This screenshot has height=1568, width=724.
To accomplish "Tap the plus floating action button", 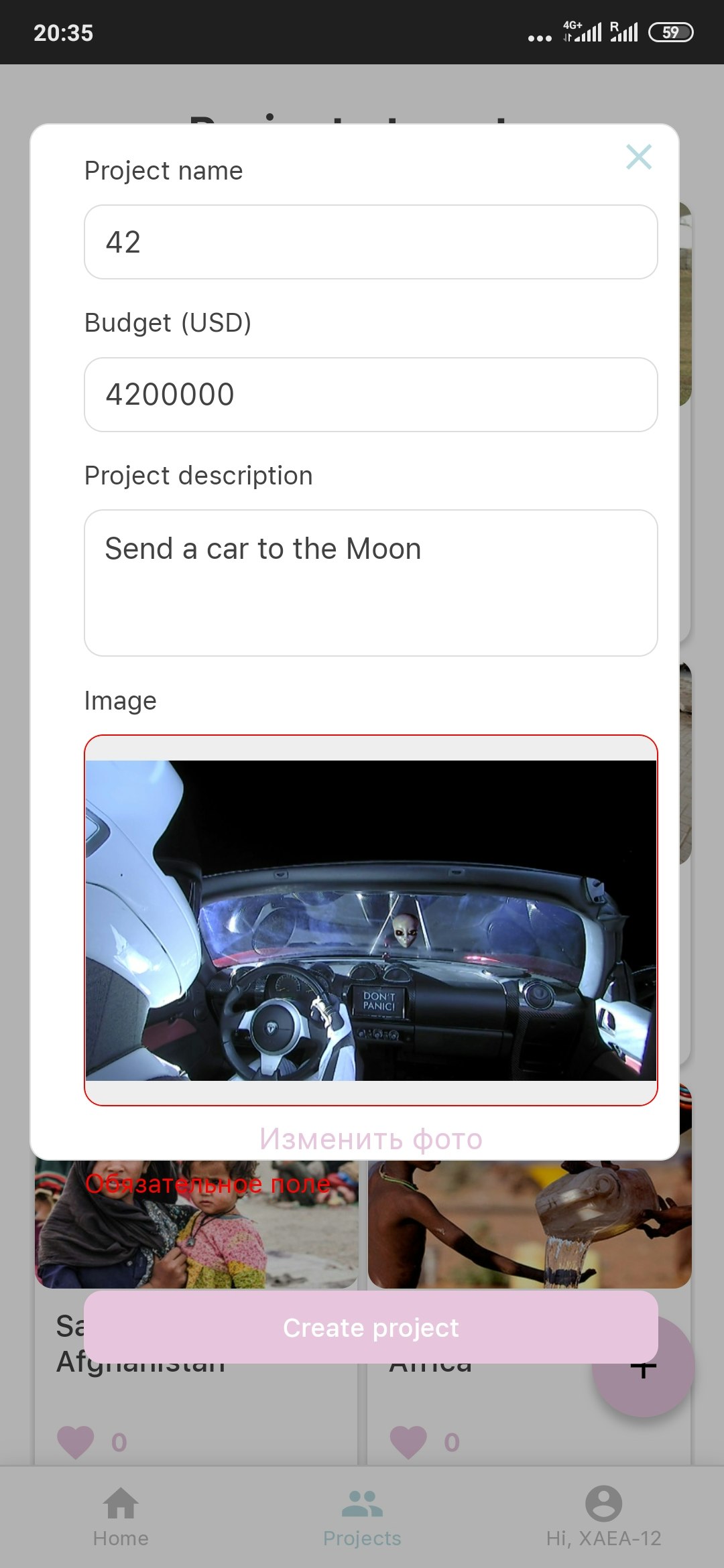I will tap(644, 1367).
